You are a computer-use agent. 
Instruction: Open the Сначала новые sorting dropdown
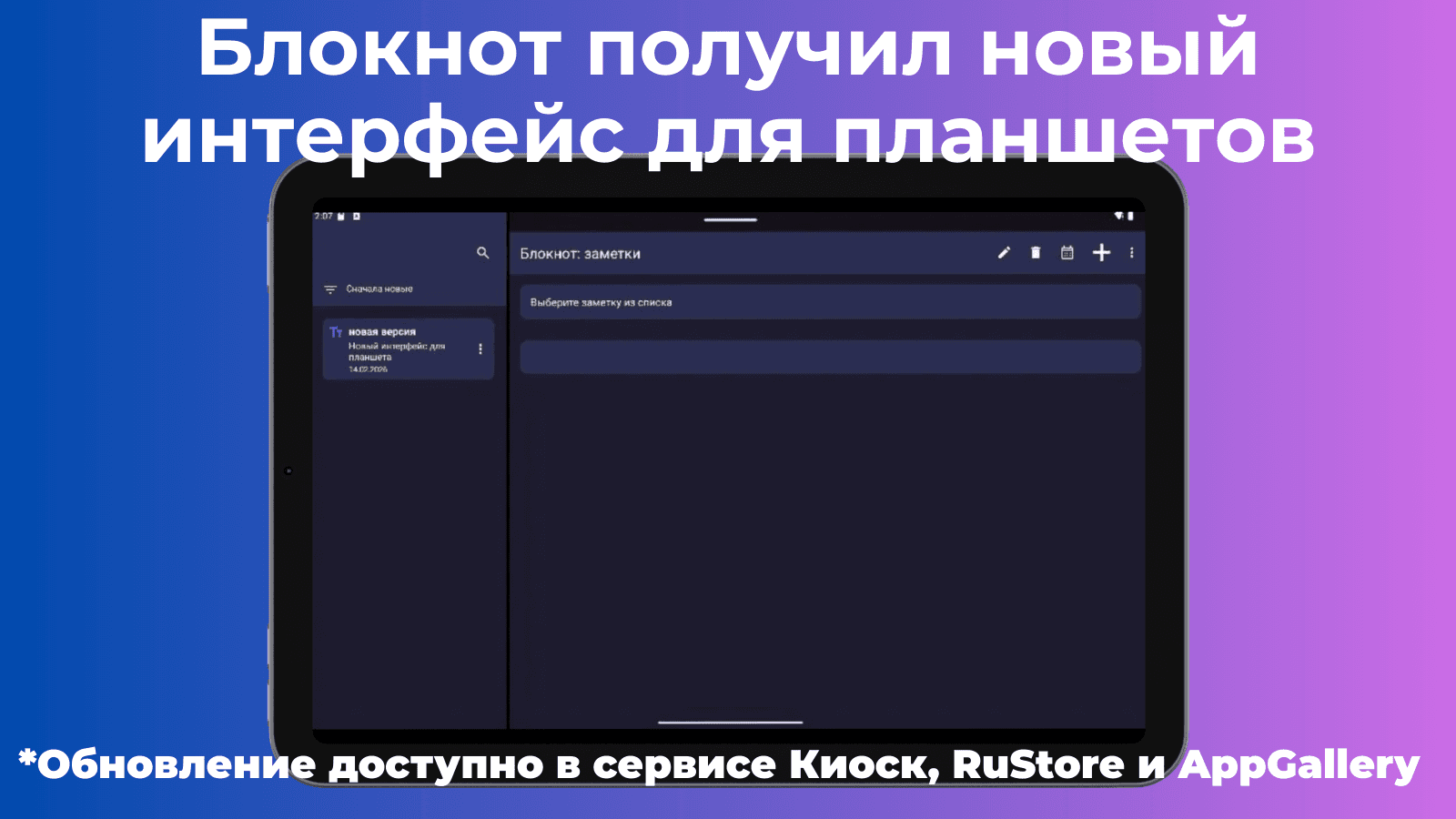click(377, 288)
